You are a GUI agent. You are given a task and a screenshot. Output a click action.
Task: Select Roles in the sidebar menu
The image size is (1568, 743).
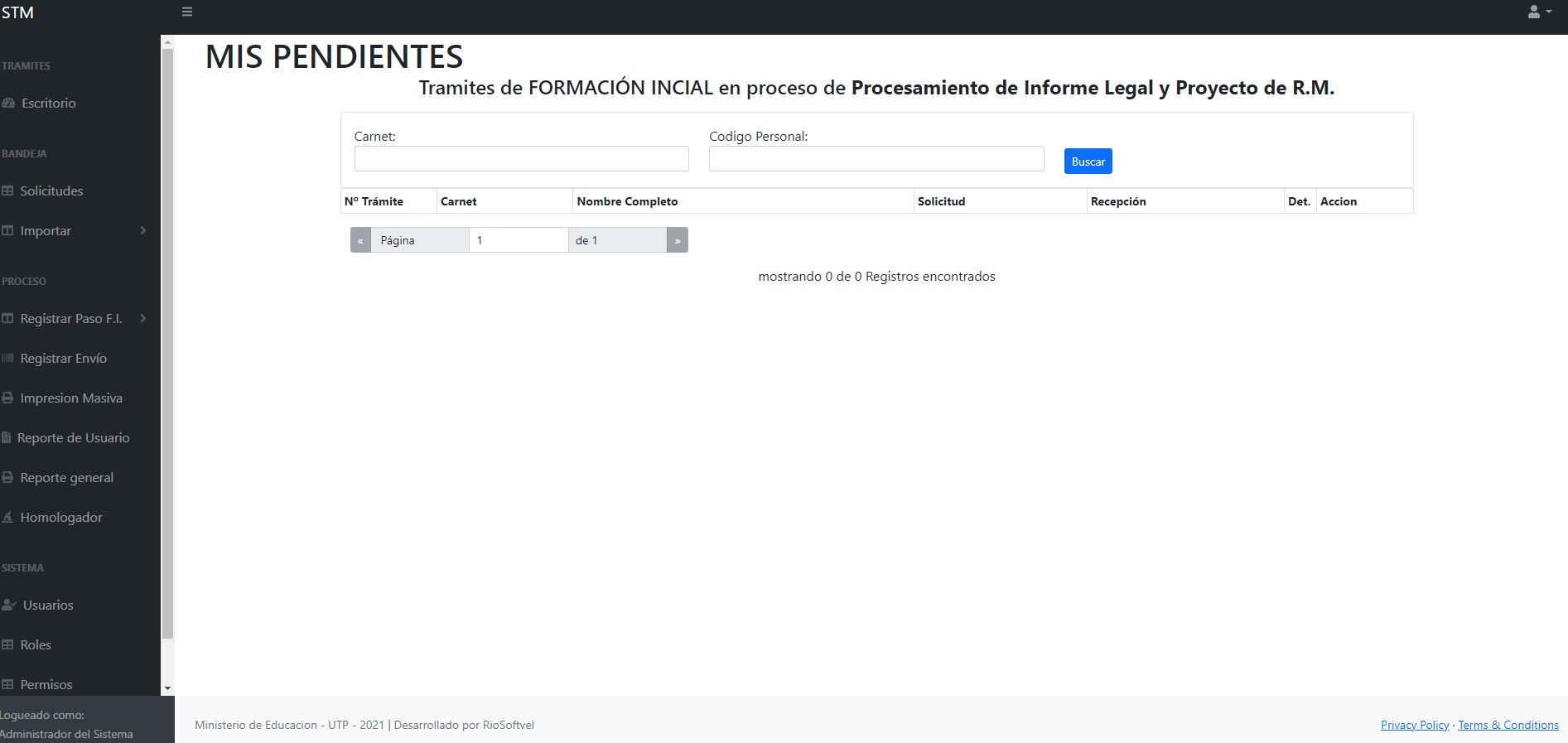tap(36, 645)
